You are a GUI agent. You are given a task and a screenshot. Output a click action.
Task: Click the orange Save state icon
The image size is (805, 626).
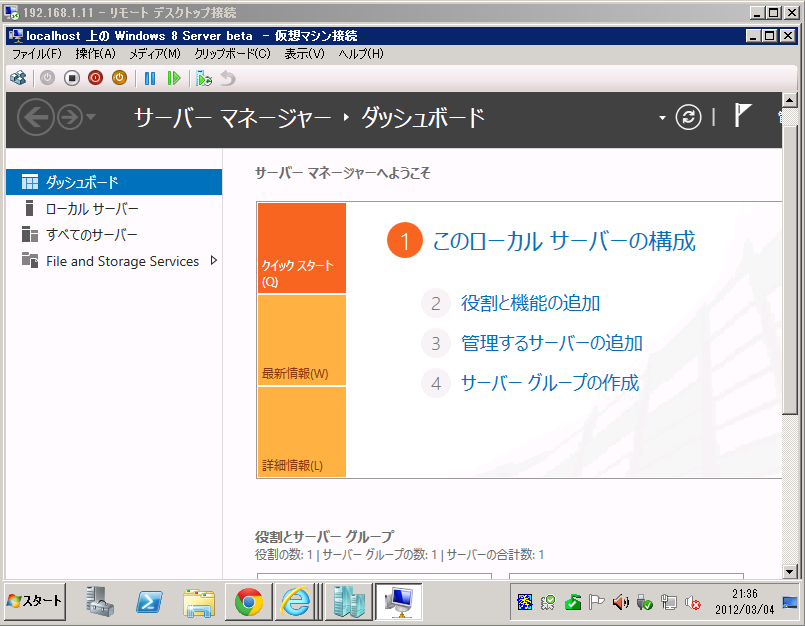tap(119, 78)
